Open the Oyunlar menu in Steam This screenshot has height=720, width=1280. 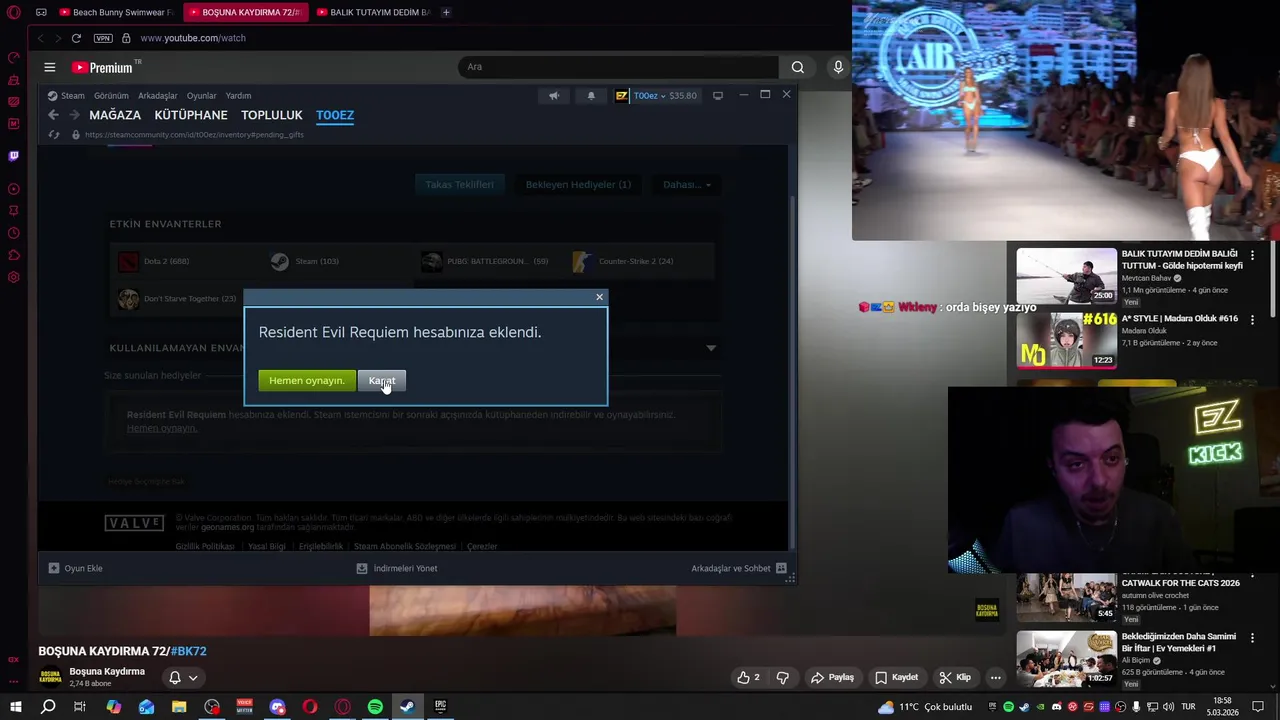coord(201,96)
